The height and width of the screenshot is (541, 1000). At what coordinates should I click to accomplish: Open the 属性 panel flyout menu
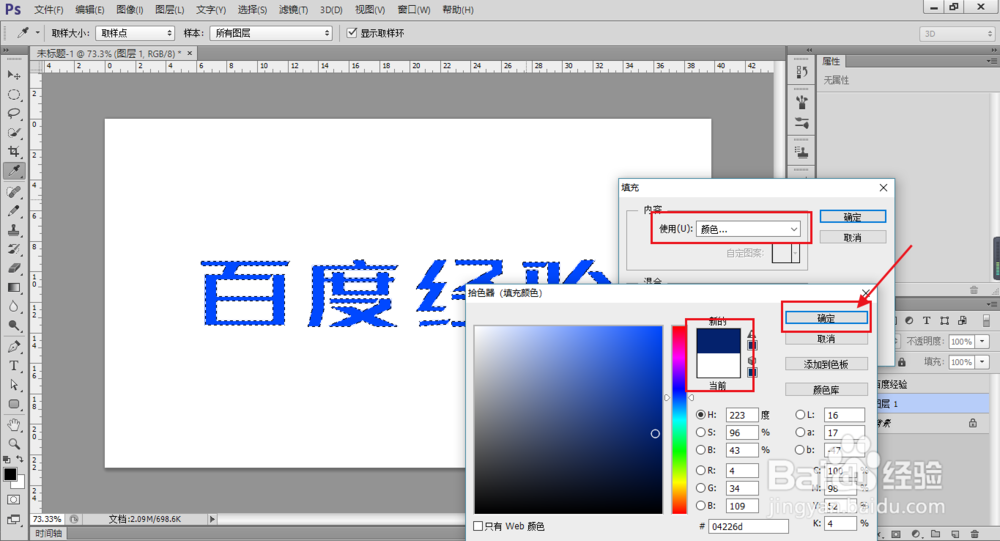[x=991, y=61]
